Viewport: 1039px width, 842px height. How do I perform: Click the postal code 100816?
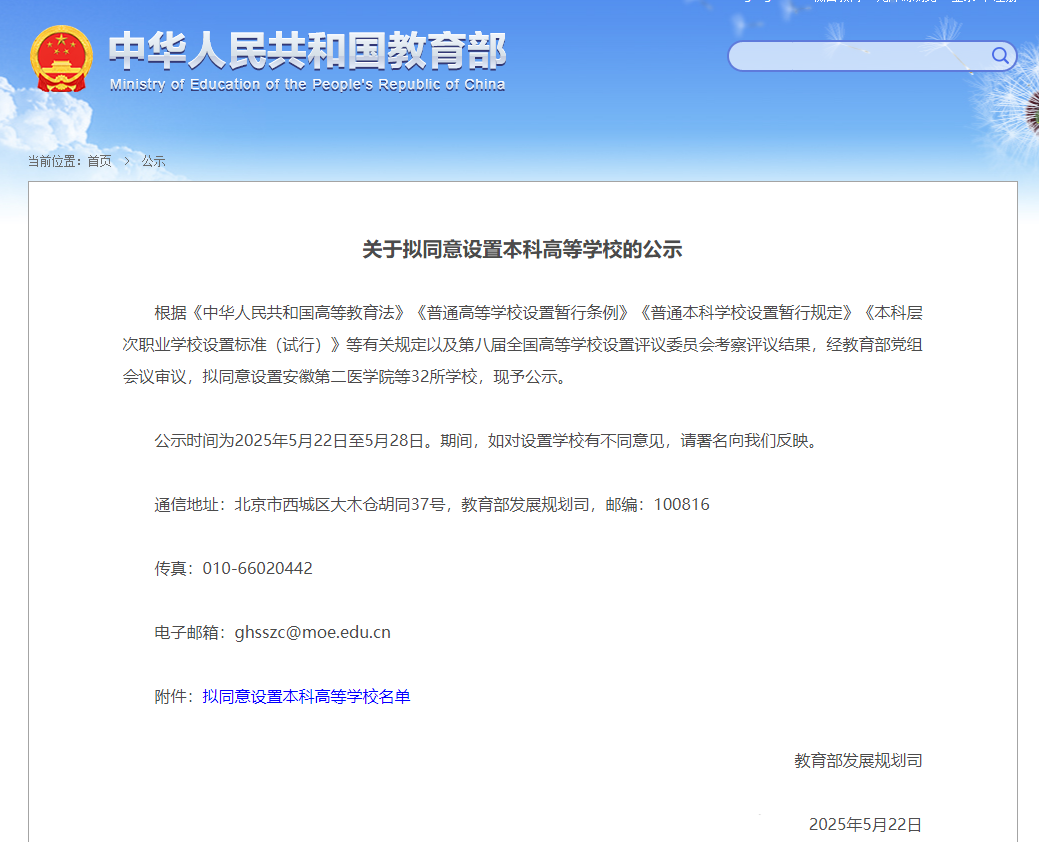pos(682,505)
